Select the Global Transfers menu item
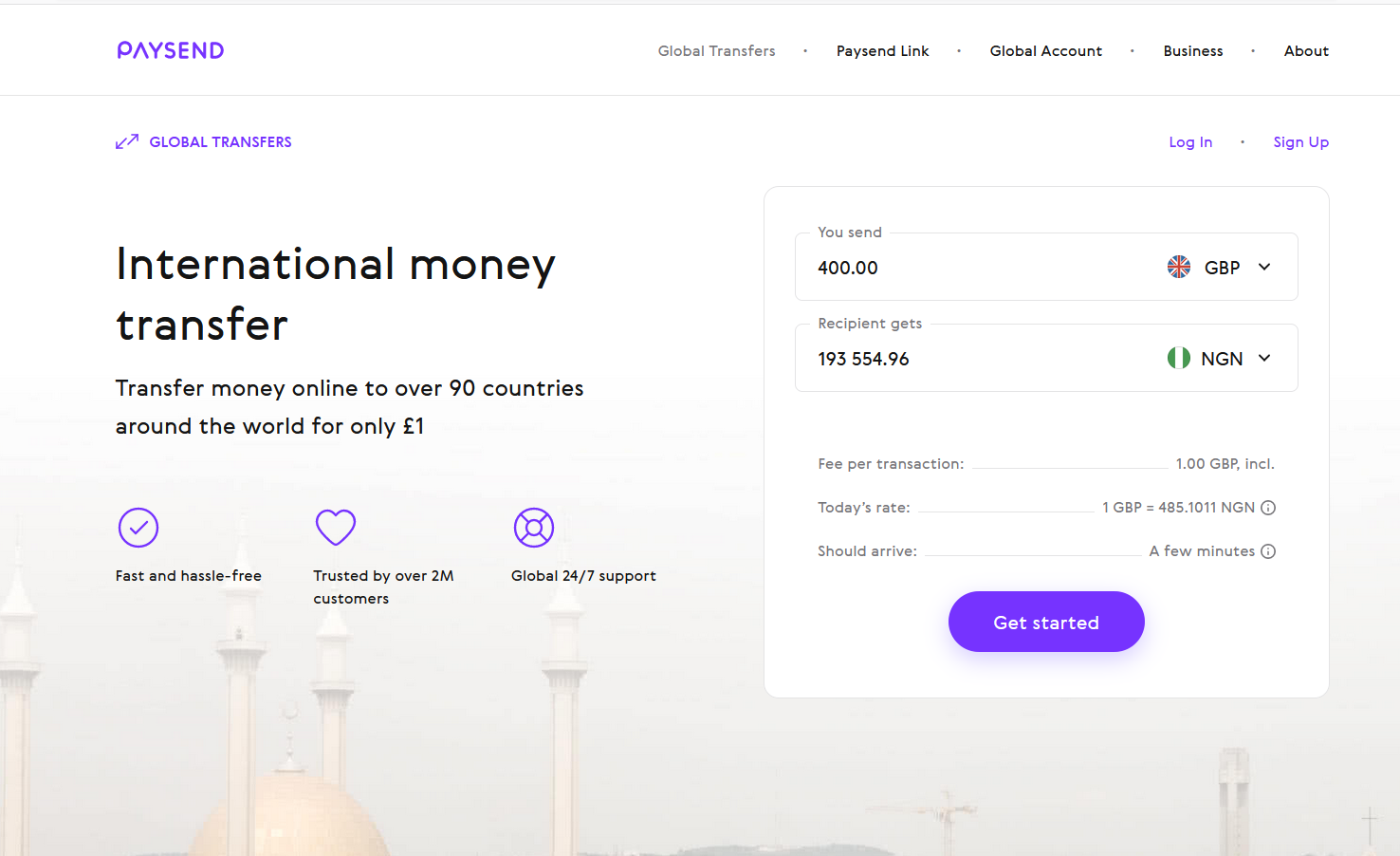This screenshot has width=1400, height=856. [x=716, y=50]
